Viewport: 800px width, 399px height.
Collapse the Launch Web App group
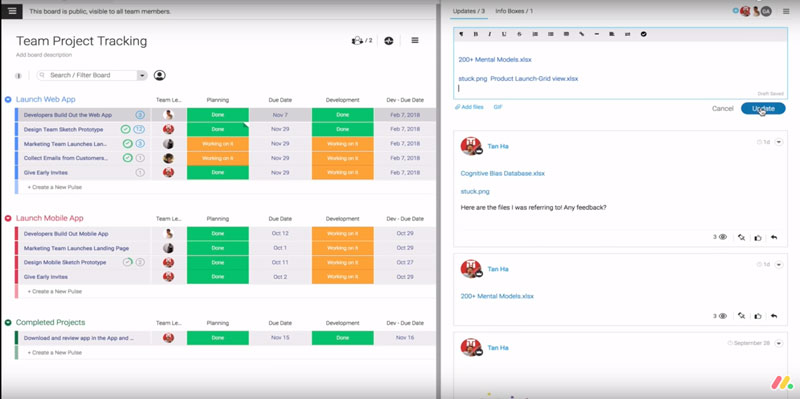click(x=8, y=99)
